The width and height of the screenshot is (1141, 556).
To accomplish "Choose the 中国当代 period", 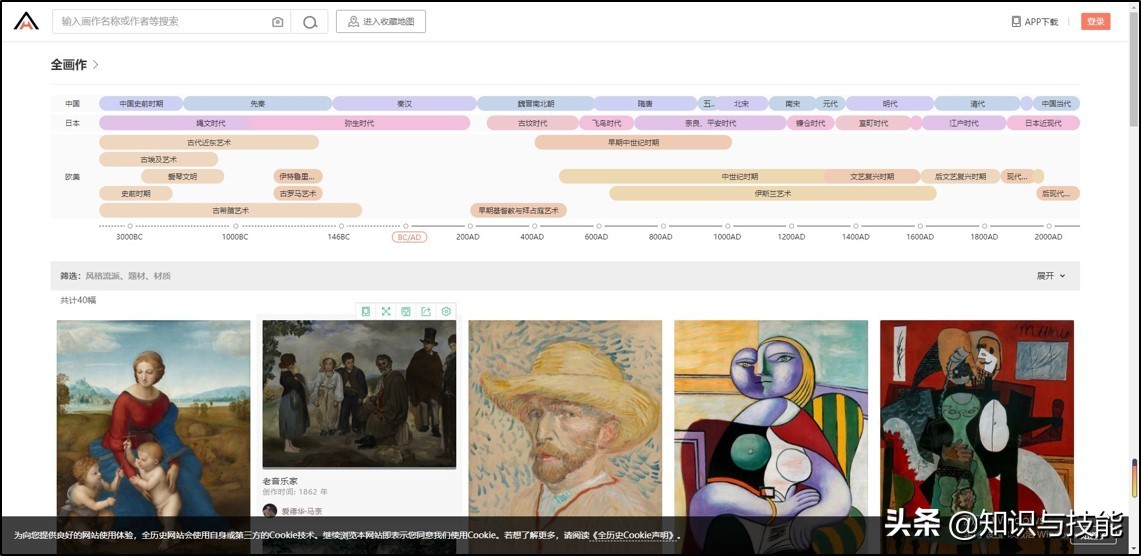I will pos(1056,104).
